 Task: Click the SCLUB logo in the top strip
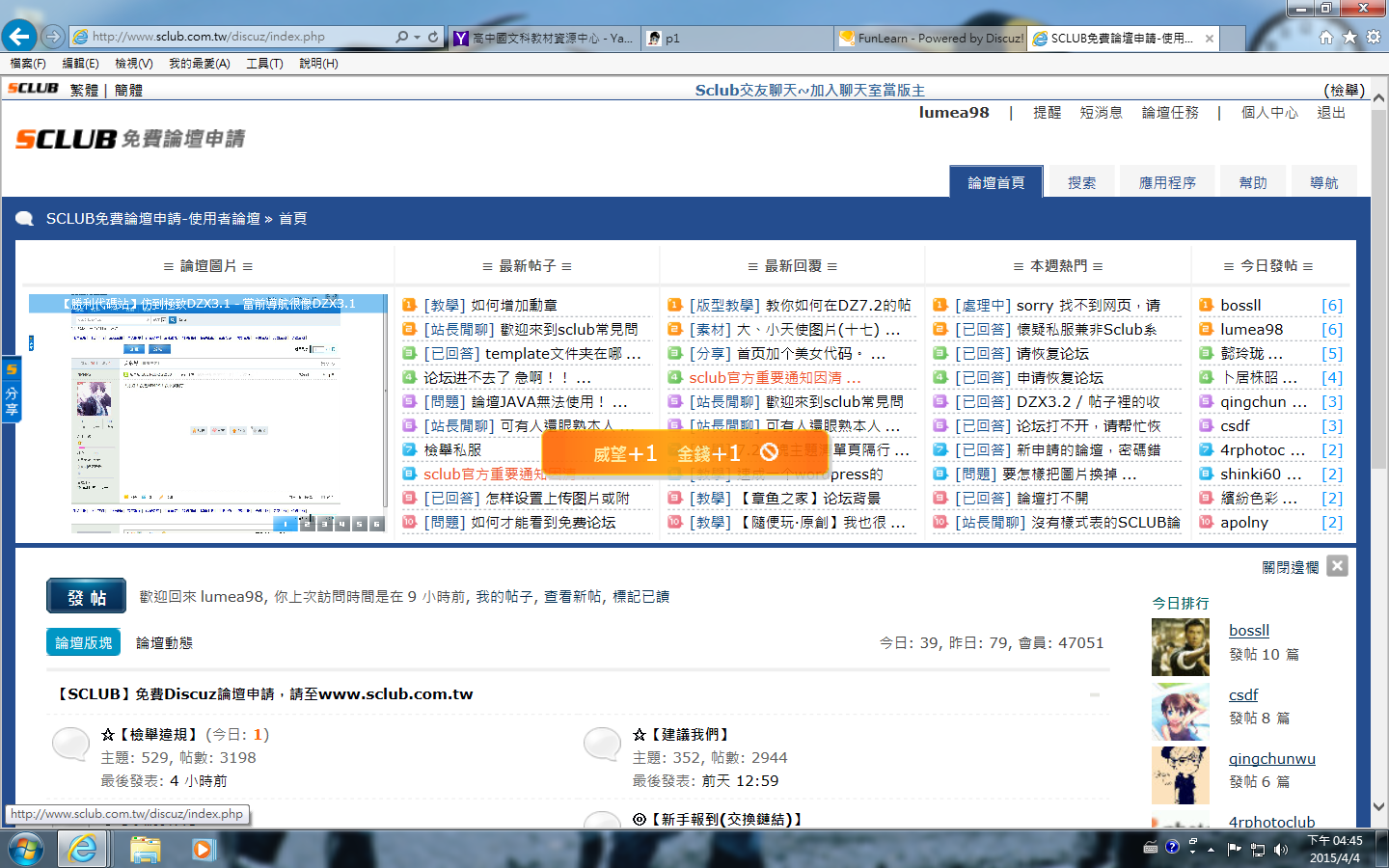pos(33,89)
